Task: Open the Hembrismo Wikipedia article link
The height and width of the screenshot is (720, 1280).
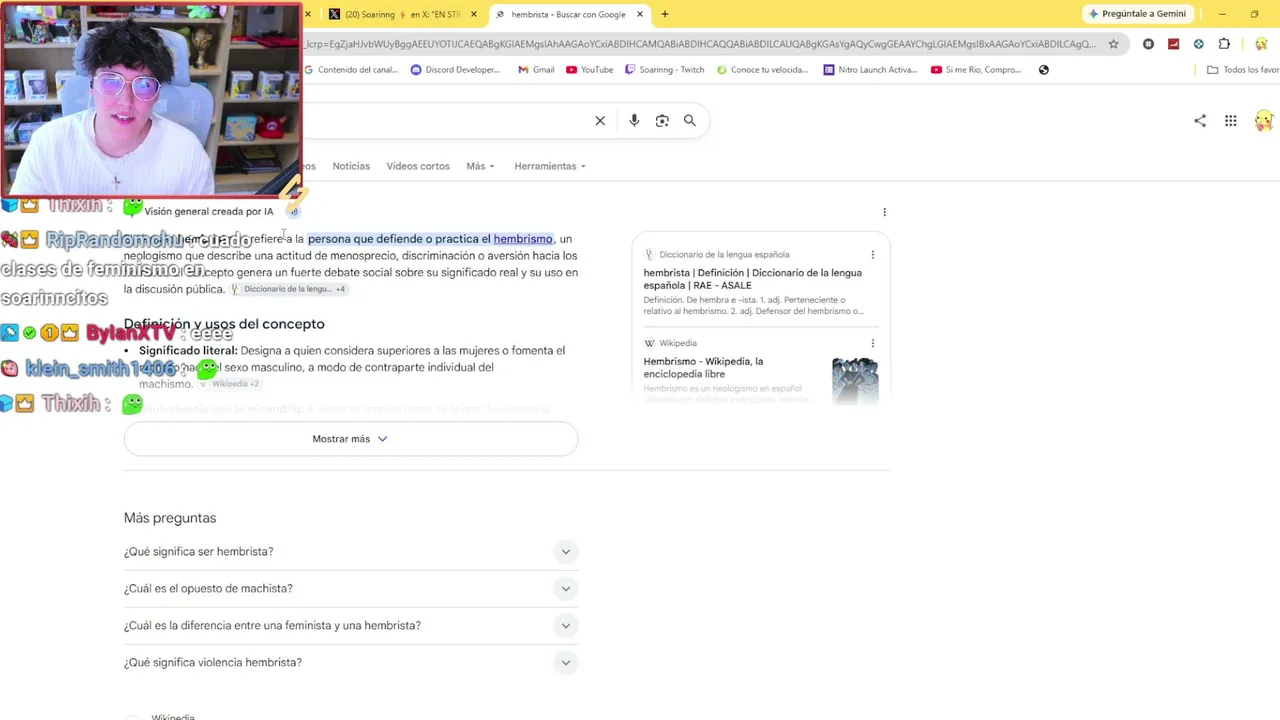Action: coord(703,368)
